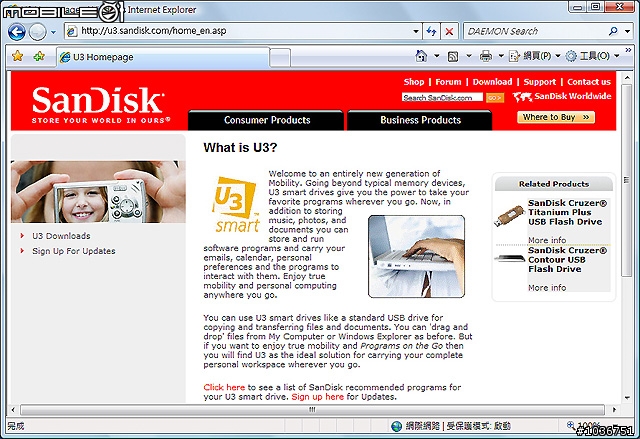Screen dimensions: 640x439
Task: Click the Internet zone globe icon
Action: tap(396, 426)
